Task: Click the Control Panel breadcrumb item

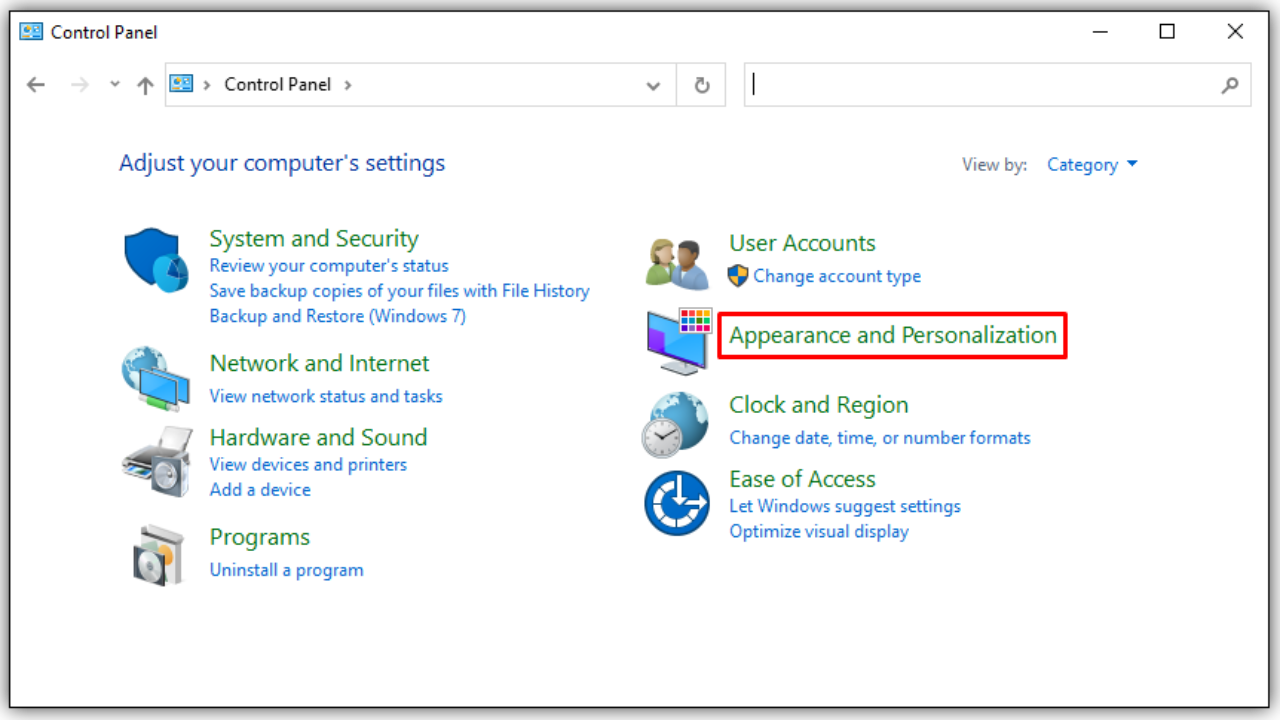Action: 278,84
